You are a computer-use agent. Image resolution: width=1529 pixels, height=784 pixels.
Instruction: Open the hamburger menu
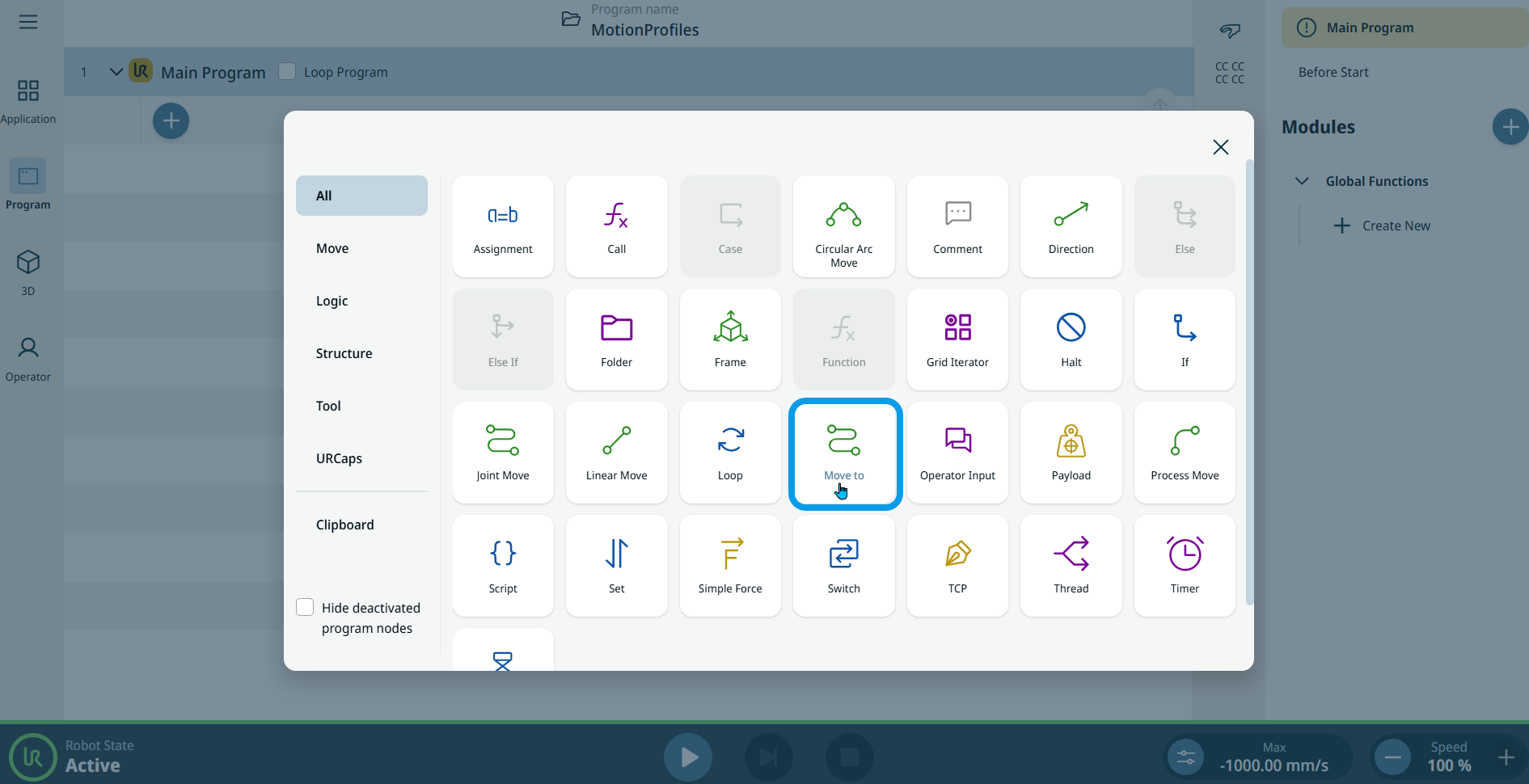[28, 22]
